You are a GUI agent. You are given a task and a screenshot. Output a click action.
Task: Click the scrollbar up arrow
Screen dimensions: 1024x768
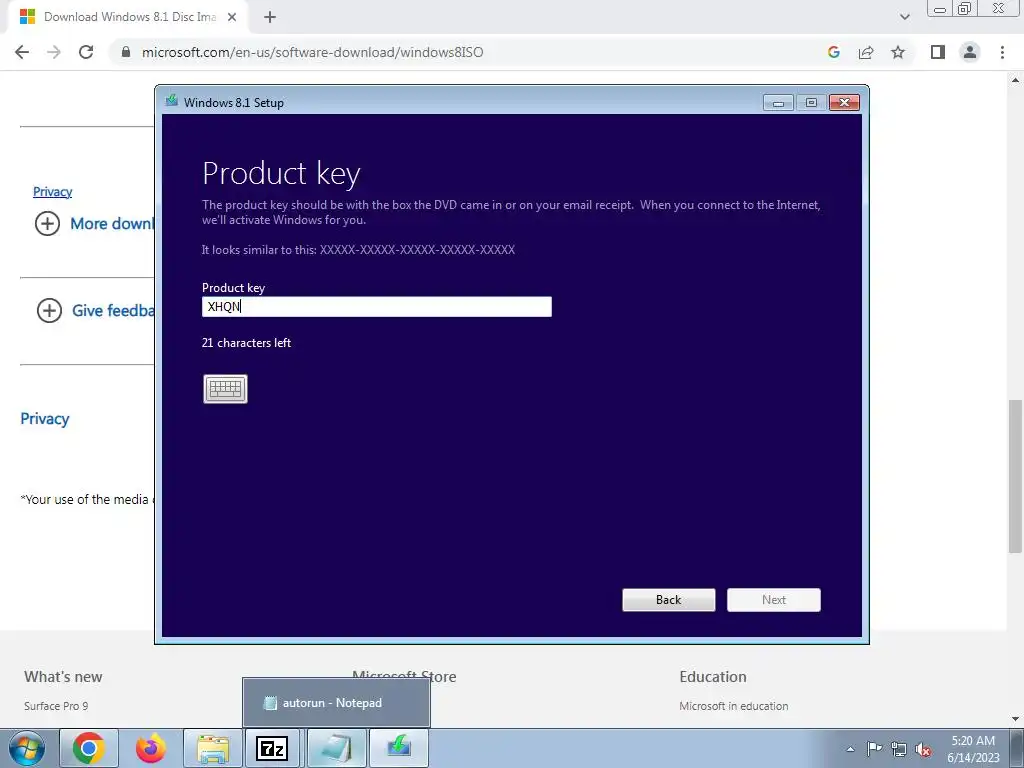[1015, 80]
